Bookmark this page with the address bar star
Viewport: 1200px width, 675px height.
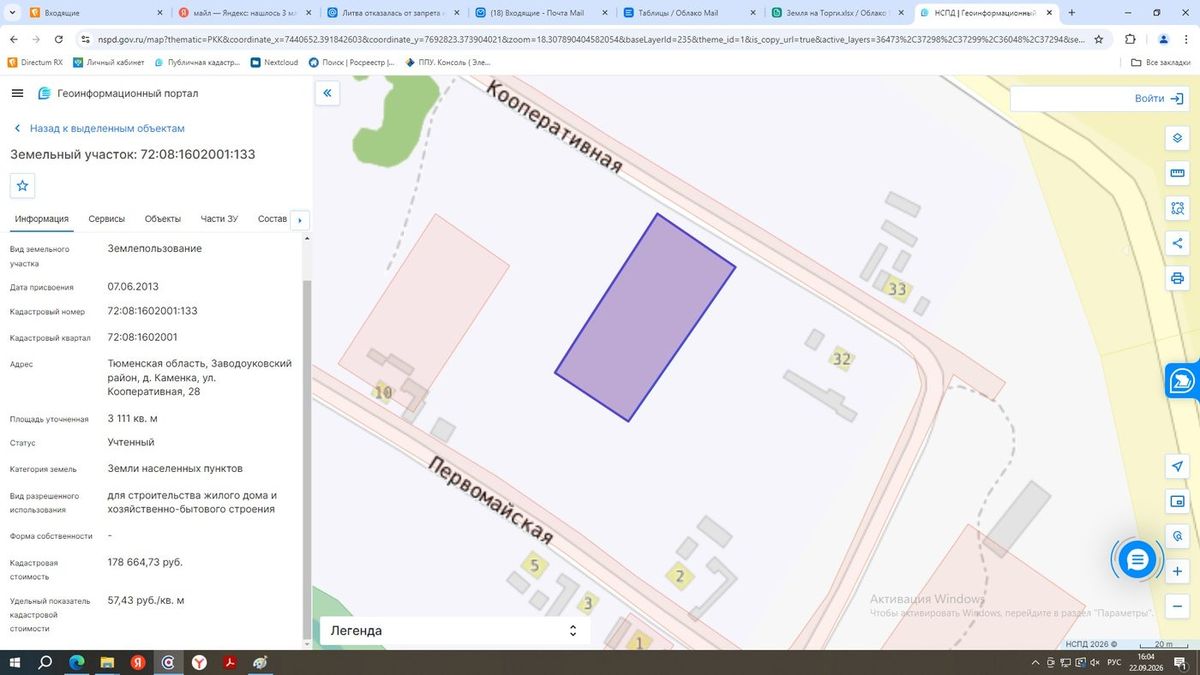pos(1099,39)
